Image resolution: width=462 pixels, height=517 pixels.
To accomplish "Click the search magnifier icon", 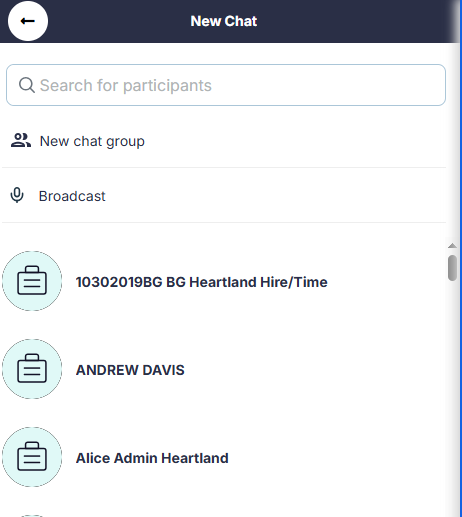I will tap(27, 85).
